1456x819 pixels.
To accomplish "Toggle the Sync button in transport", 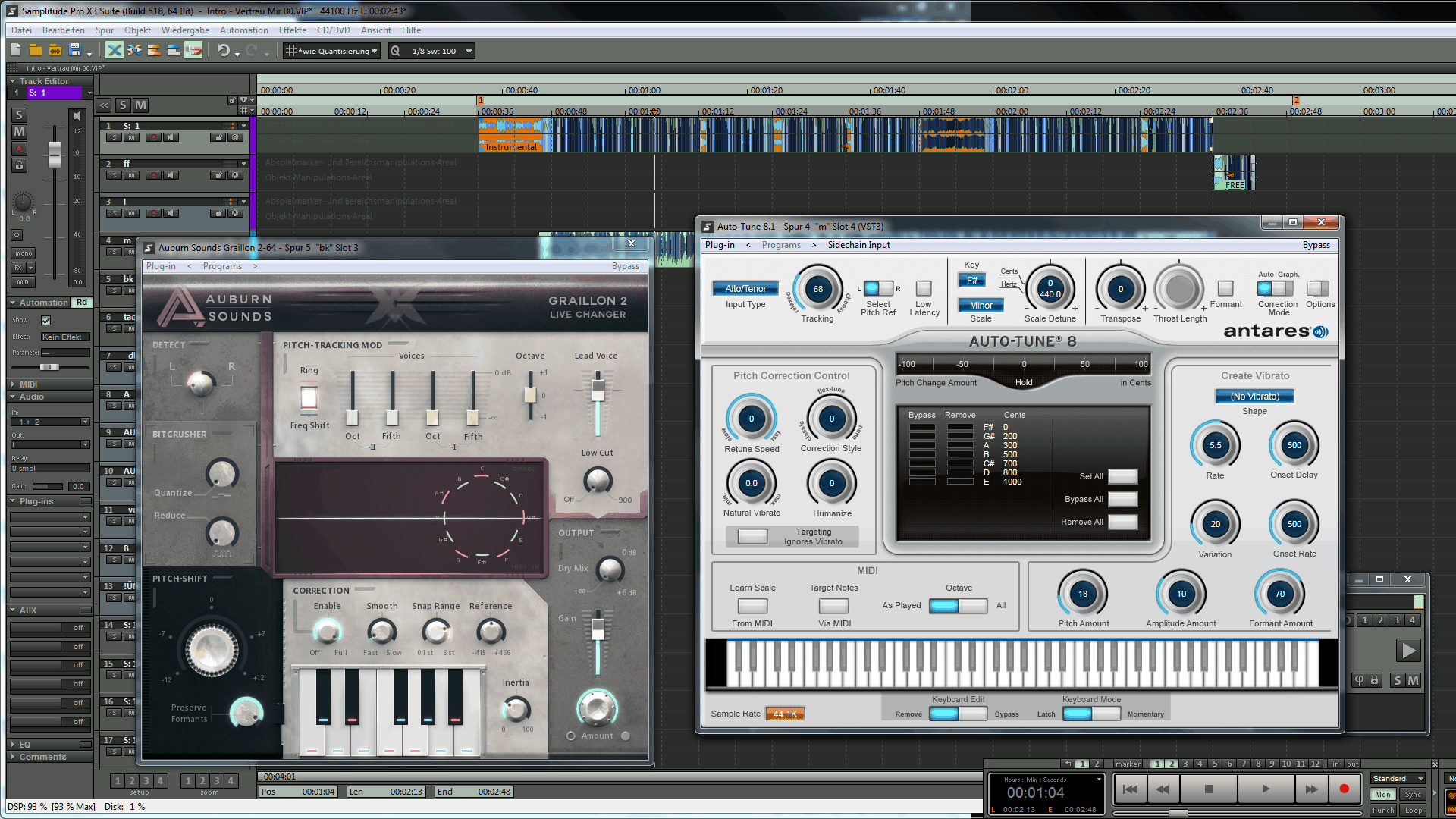I will 1414,795.
